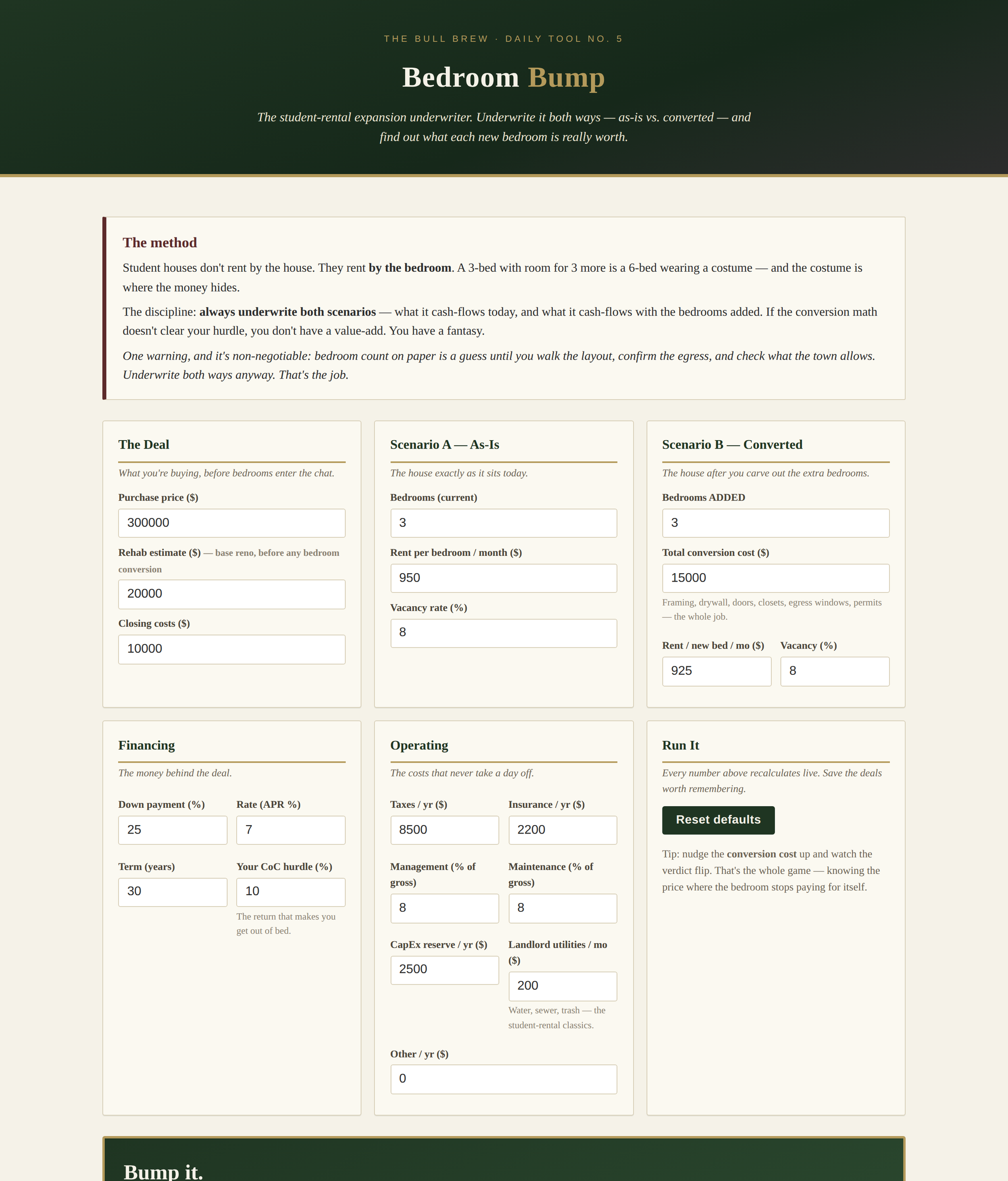Focus the Closing costs field
The width and height of the screenshot is (1008, 1181).
coord(231,649)
